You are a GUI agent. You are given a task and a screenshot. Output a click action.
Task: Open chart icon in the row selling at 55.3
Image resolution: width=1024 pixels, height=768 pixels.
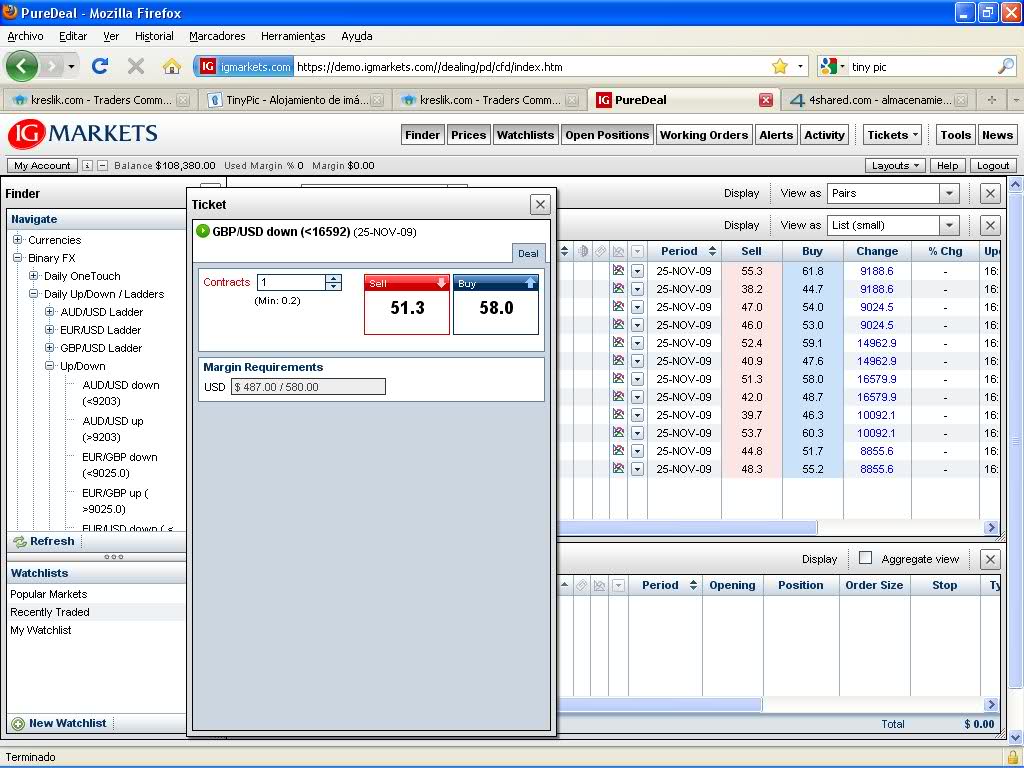click(x=618, y=270)
